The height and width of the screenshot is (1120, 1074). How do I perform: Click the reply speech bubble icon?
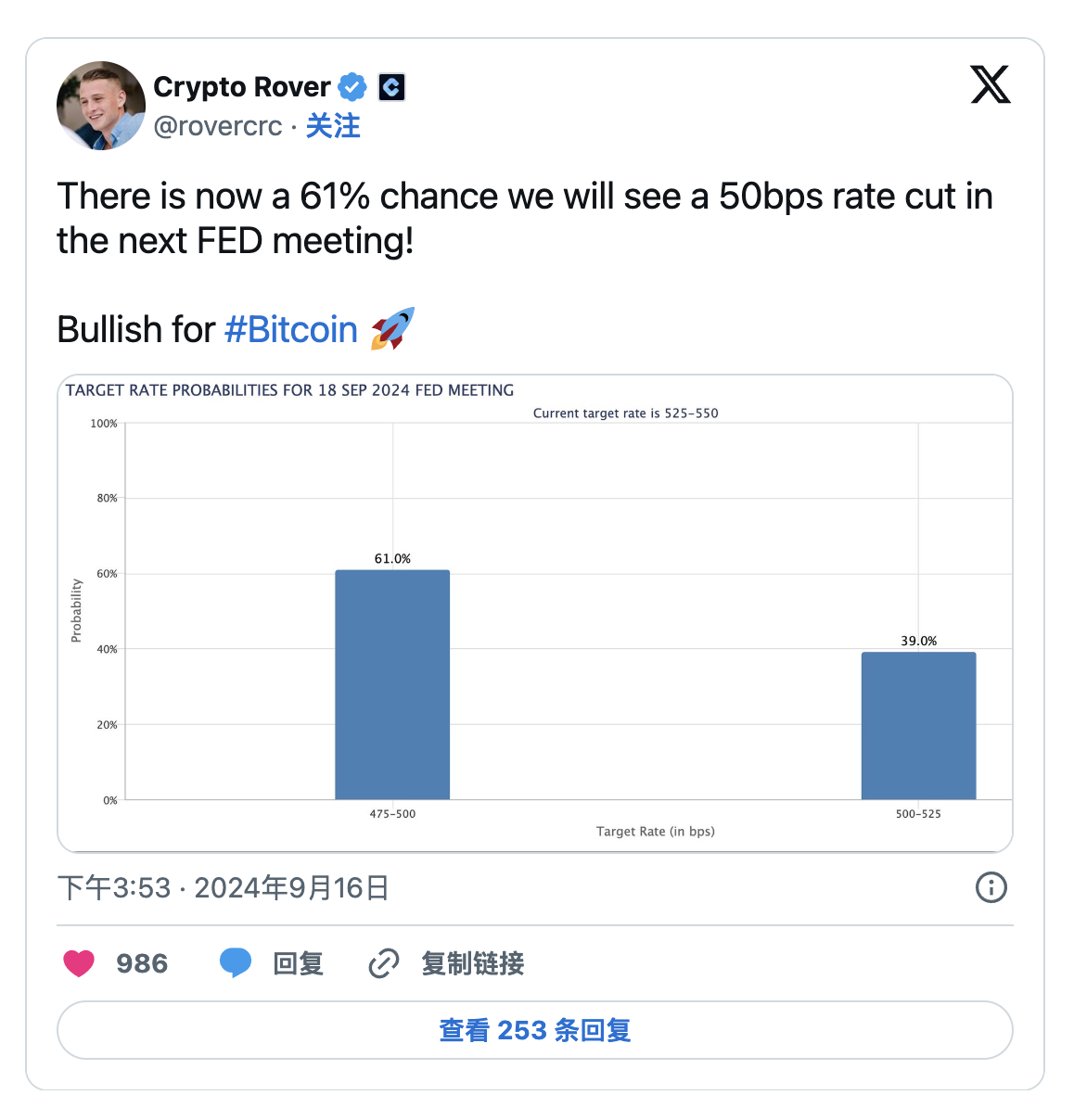point(236,963)
